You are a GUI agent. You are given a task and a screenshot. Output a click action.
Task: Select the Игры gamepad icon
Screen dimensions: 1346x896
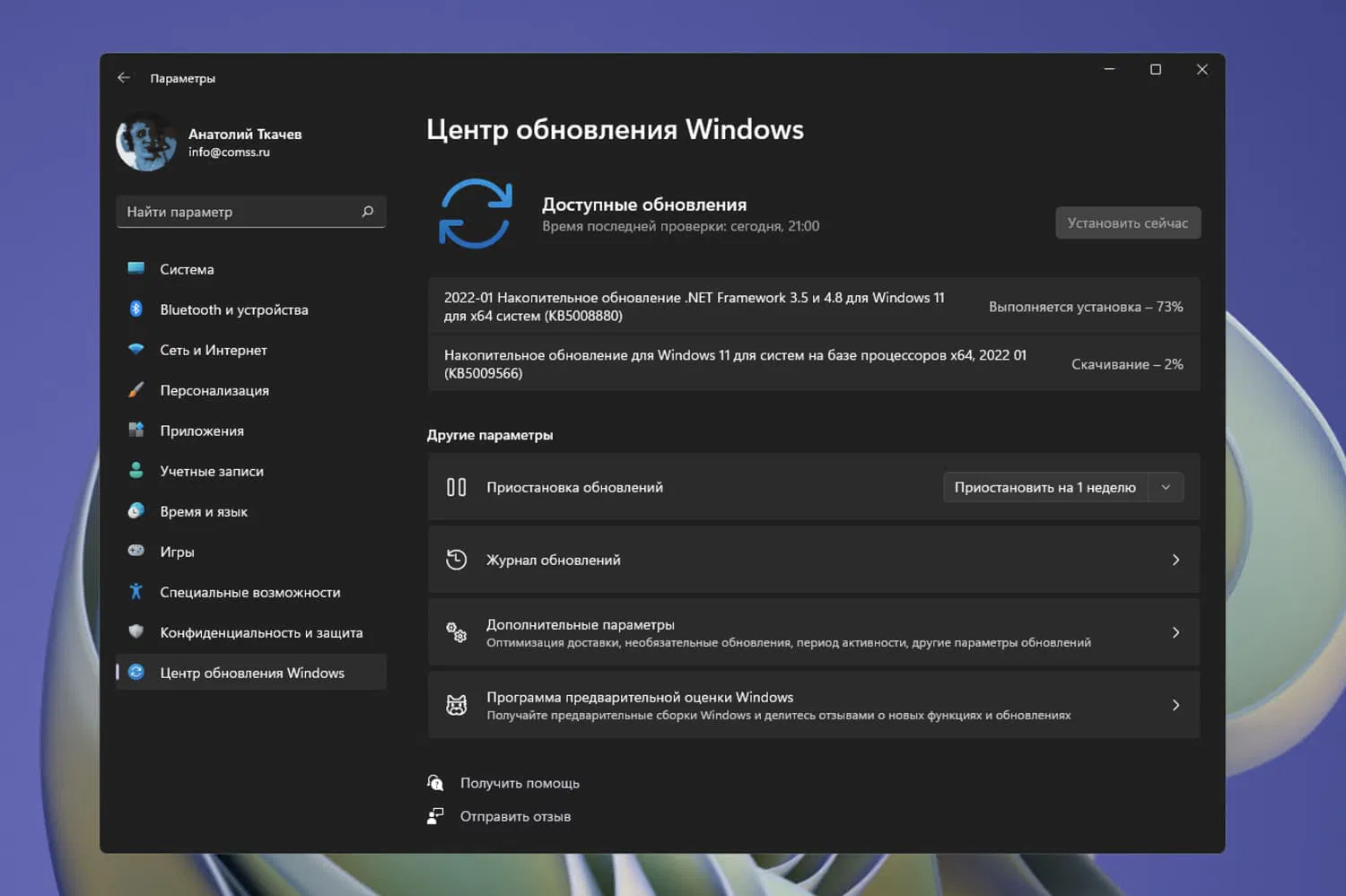(x=135, y=551)
